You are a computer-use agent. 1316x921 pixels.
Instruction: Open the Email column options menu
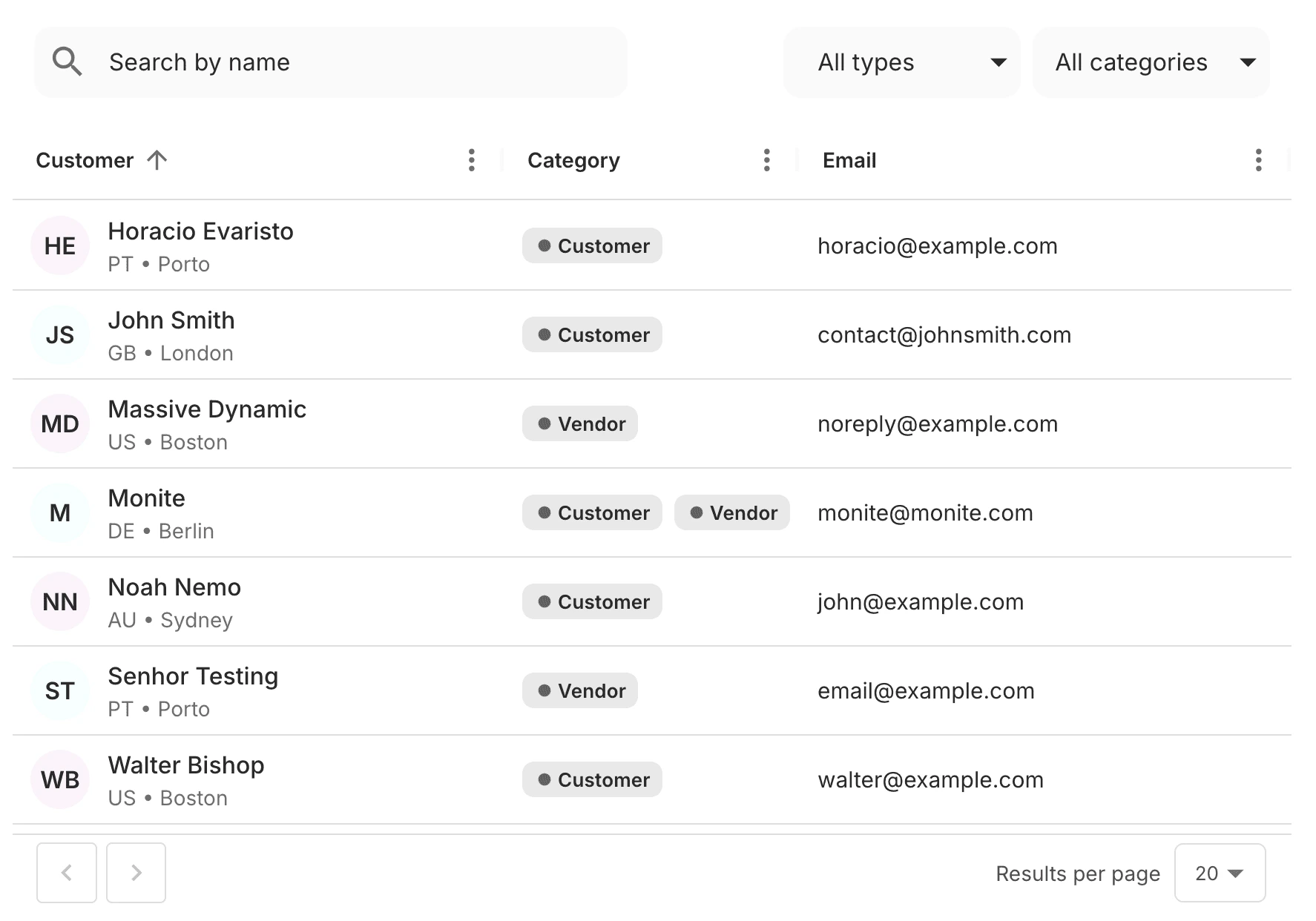coord(1258,160)
